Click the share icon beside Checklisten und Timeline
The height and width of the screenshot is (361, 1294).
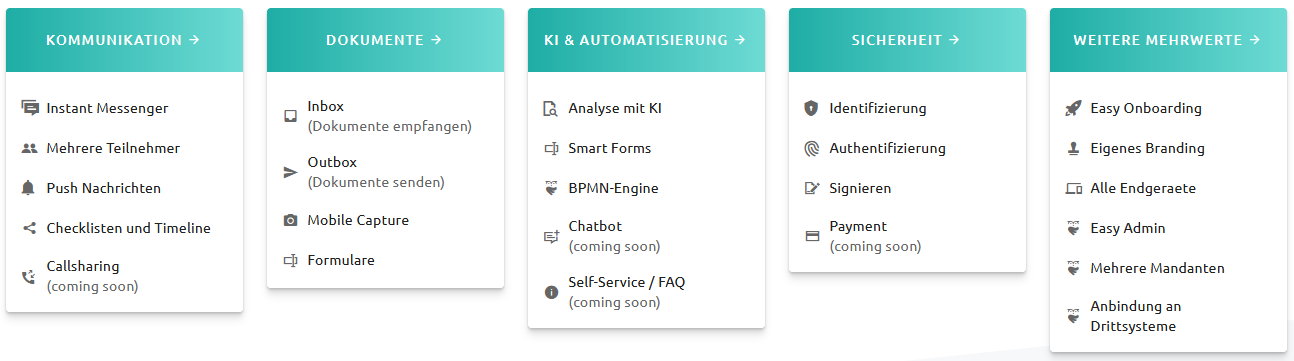pos(30,228)
